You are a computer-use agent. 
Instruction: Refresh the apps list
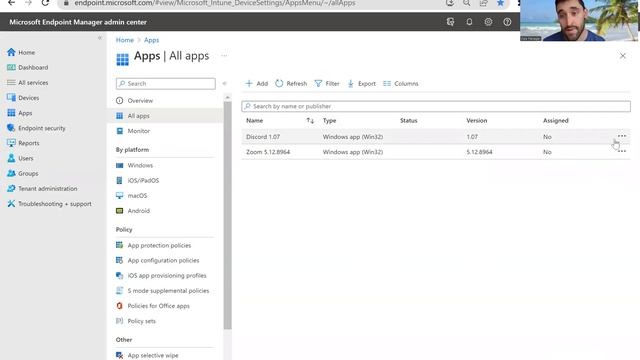point(291,83)
